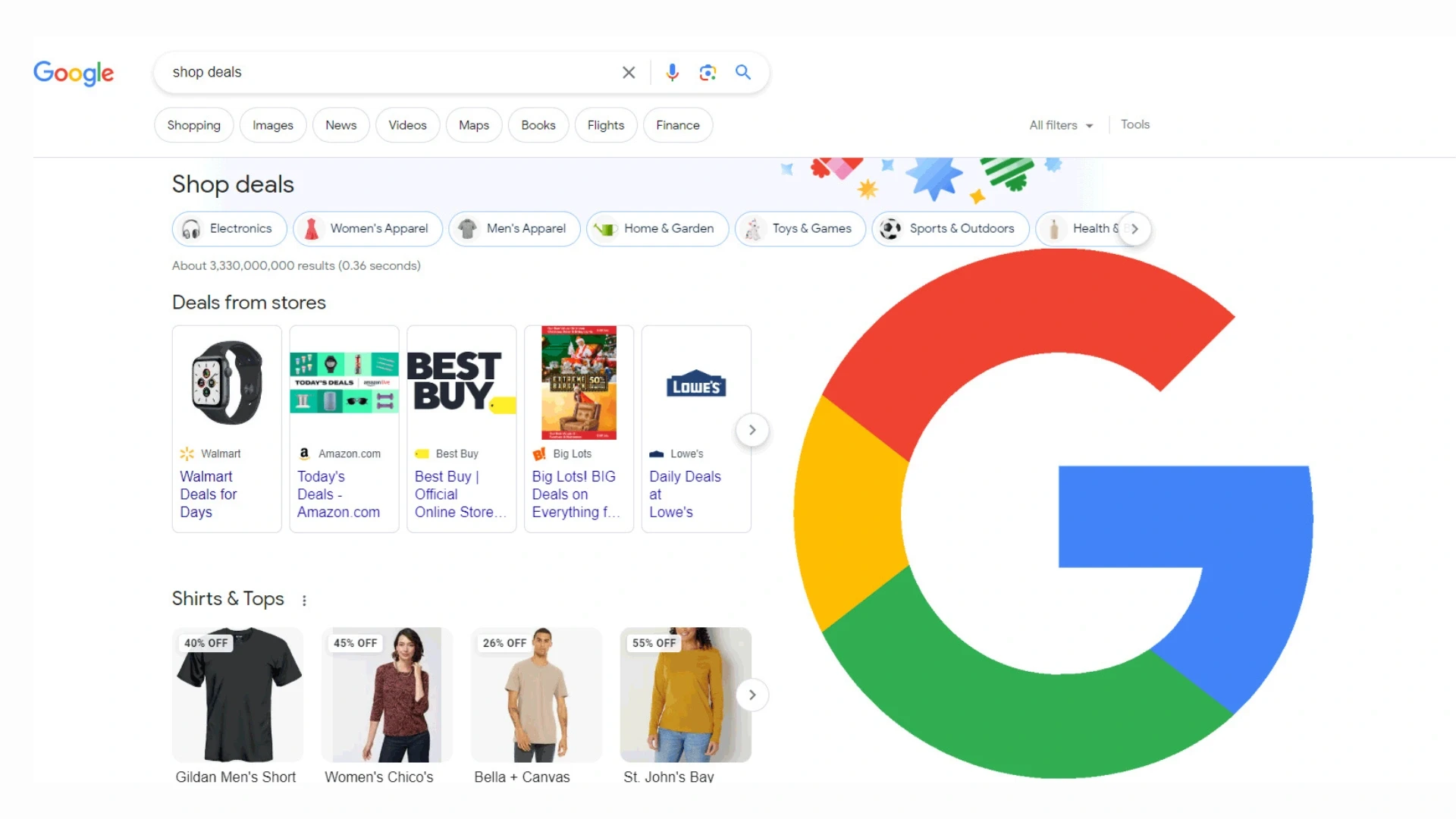Show more category chips with the right arrow
Image resolution: width=1456 pixels, height=819 pixels.
pyautogui.click(x=1134, y=228)
